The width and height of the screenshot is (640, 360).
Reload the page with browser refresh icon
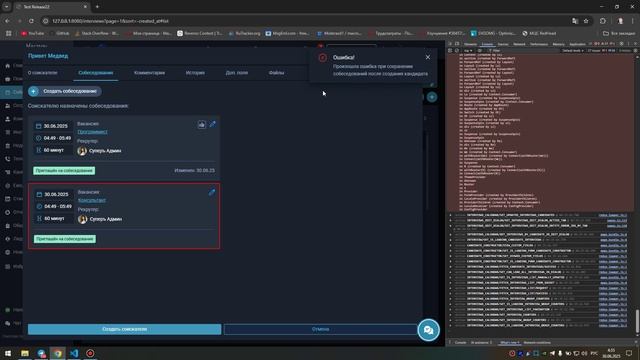click(31, 21)
